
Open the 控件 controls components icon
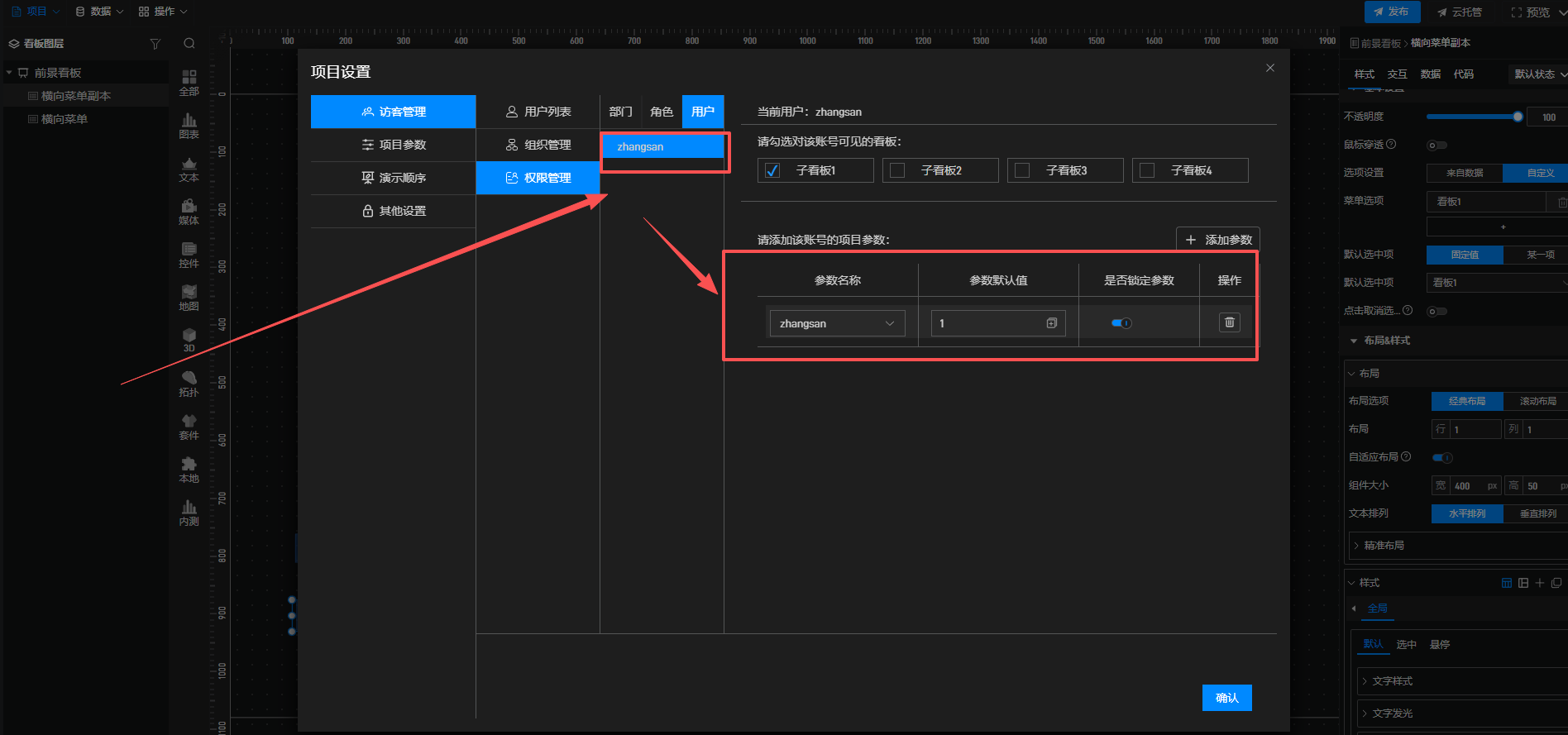tap(189, 254)
